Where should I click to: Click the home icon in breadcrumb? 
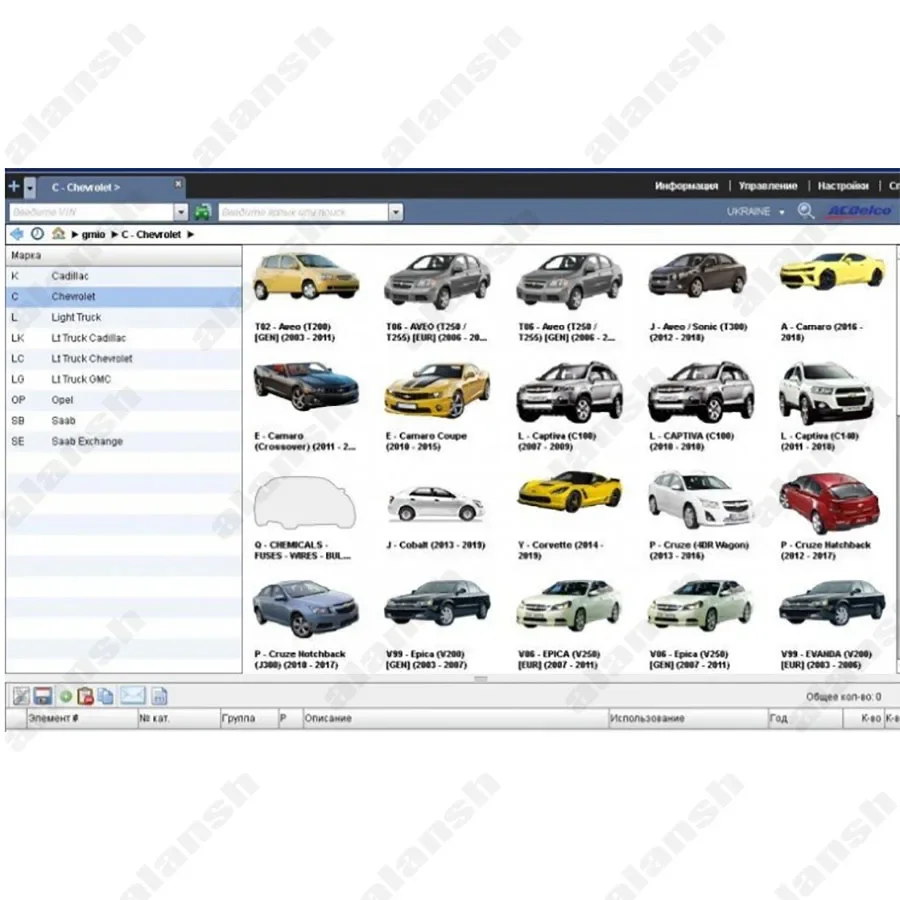pyautogui.click(x=58, y=234)
